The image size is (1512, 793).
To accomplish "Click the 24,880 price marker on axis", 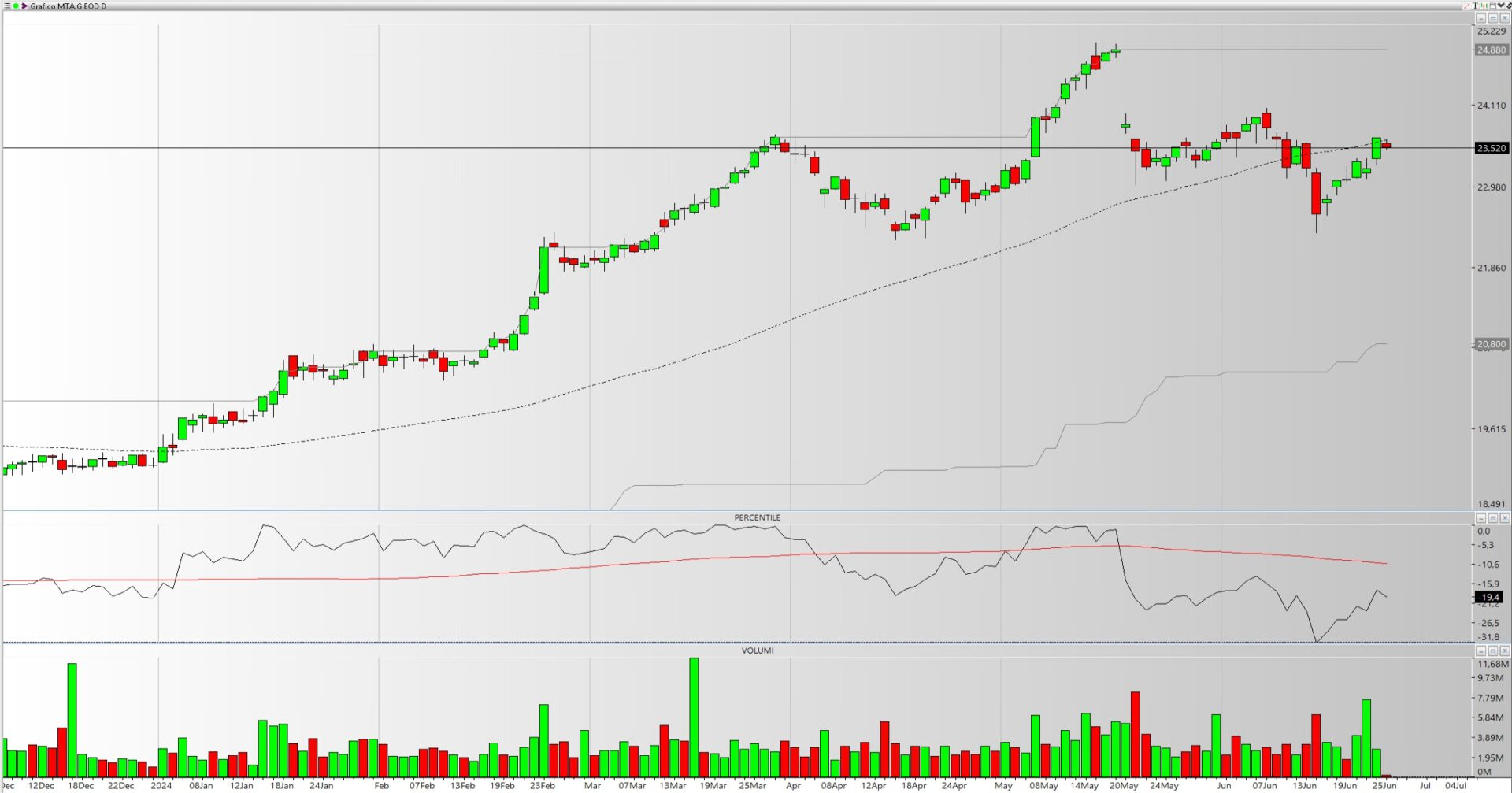I will pyautogui.click(x=1491, y=50).
